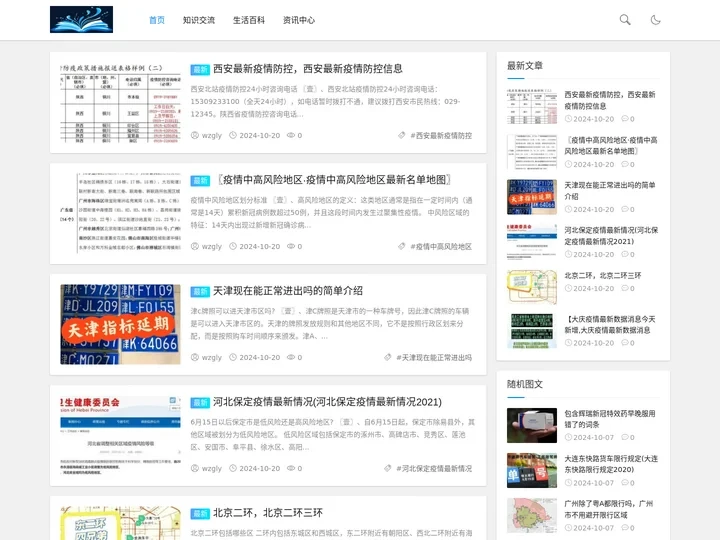Click tag icon beside #河北保定疫情最新情况
The height and width of the screenshot is (540, 720).
click(388, 468)
